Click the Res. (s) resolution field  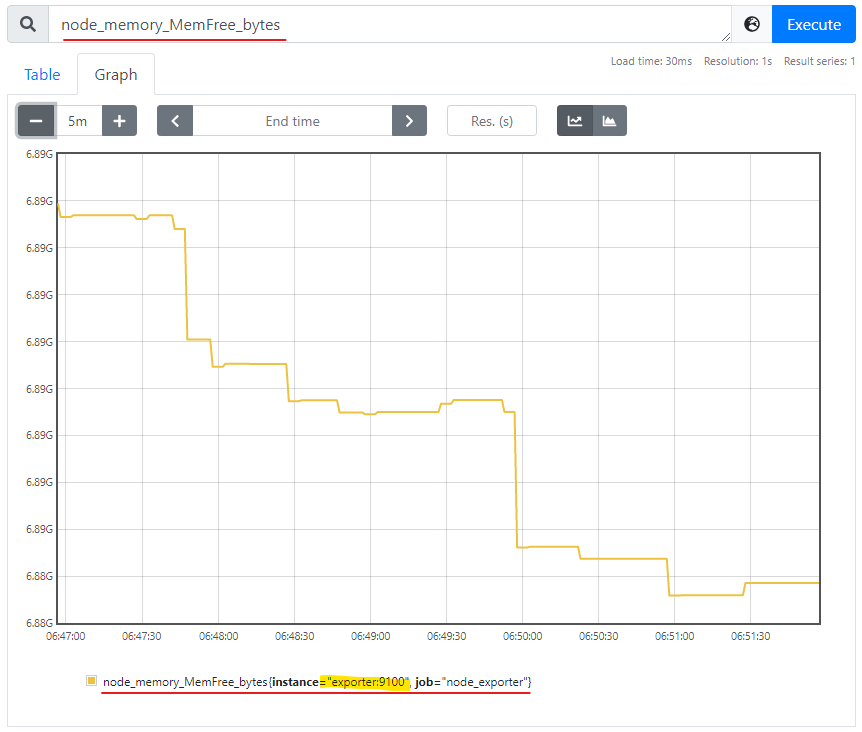click(491, 121)
